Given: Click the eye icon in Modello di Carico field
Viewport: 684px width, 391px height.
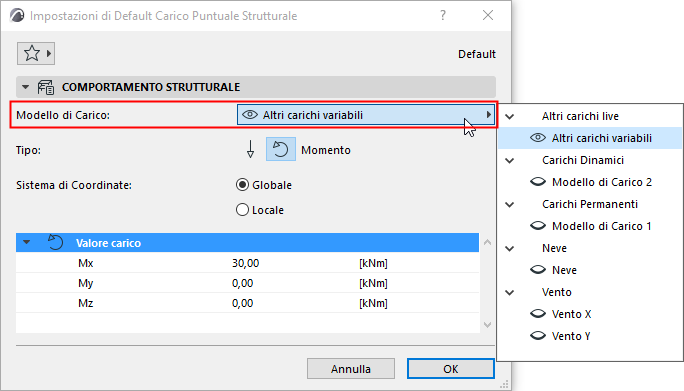Looking at the screenshot, I should pyautogui.click(x=250, y=115).
